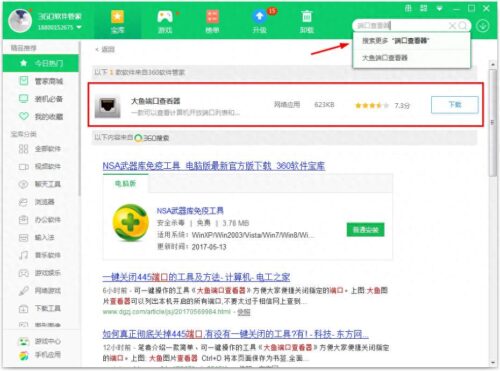Click the magnifier search icon

462,25
